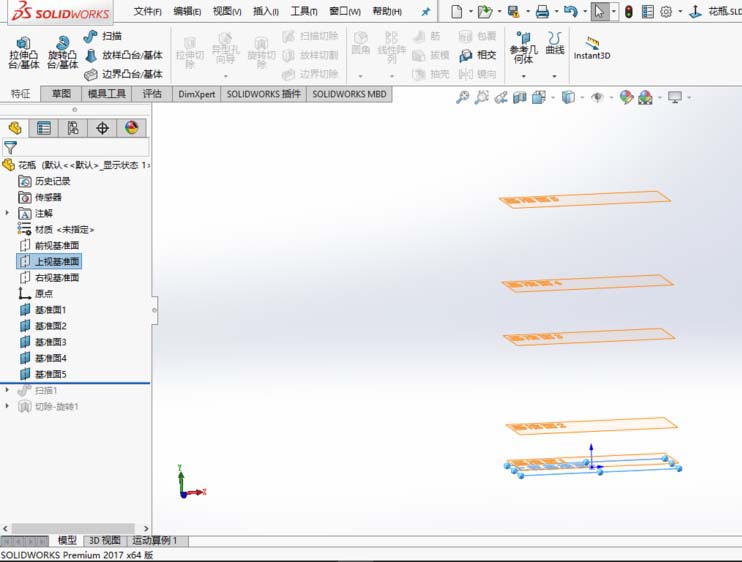Open View Orientation cube icon

pyautogui.click(x=539, y=97)
